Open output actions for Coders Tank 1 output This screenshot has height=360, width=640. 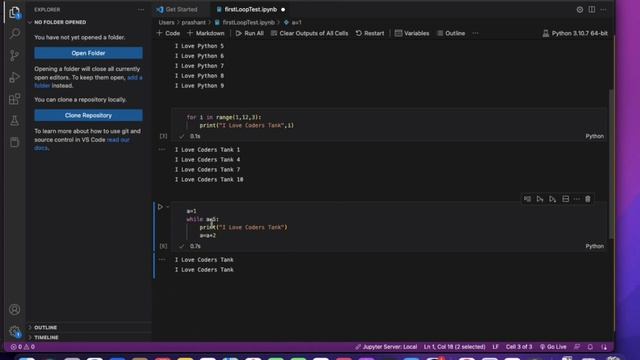point(162,149)
